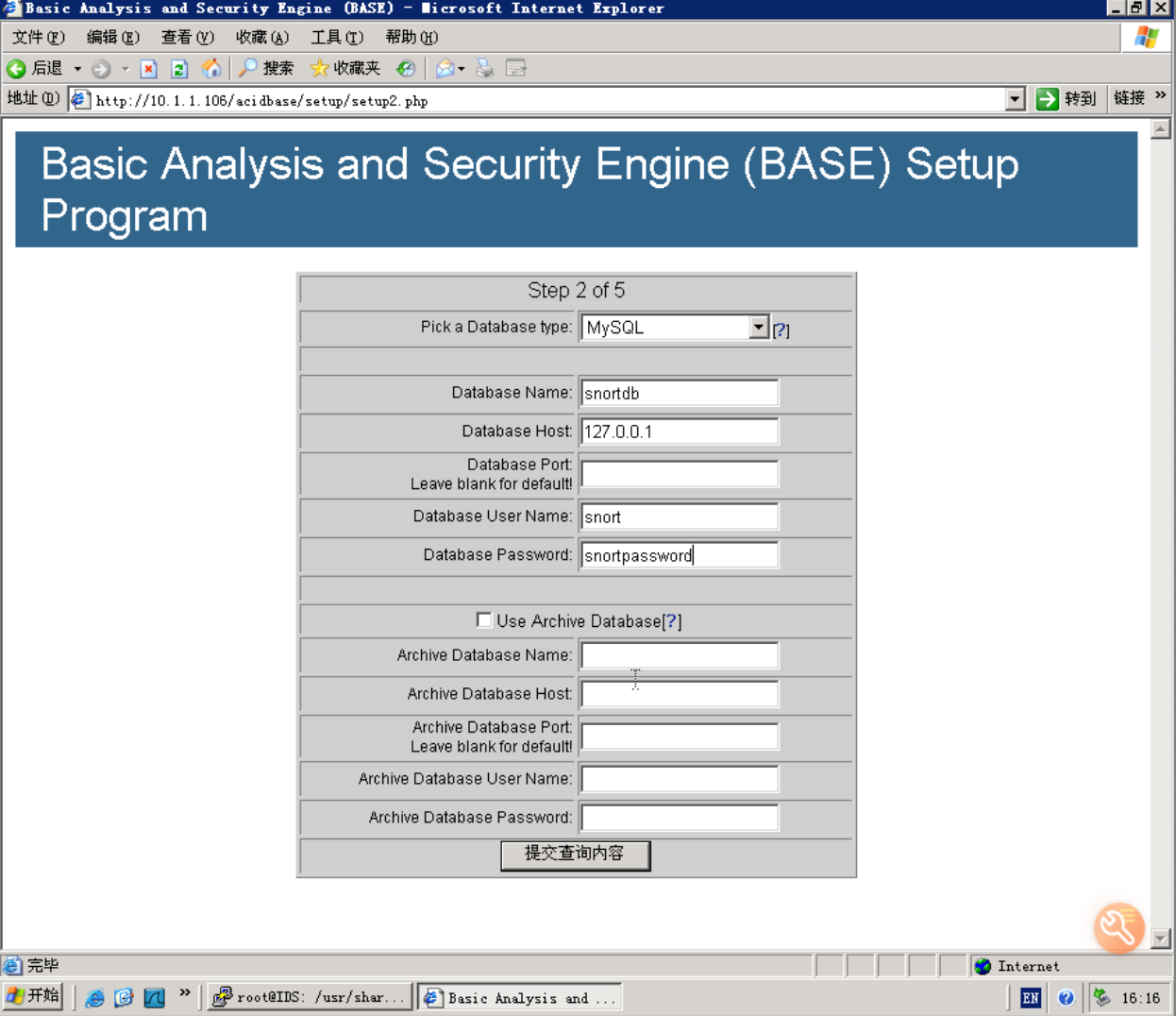Open the Tools (工具) menu
Image resolution: width=1176 pixels, height=1016 pixels.
point(337,37)
